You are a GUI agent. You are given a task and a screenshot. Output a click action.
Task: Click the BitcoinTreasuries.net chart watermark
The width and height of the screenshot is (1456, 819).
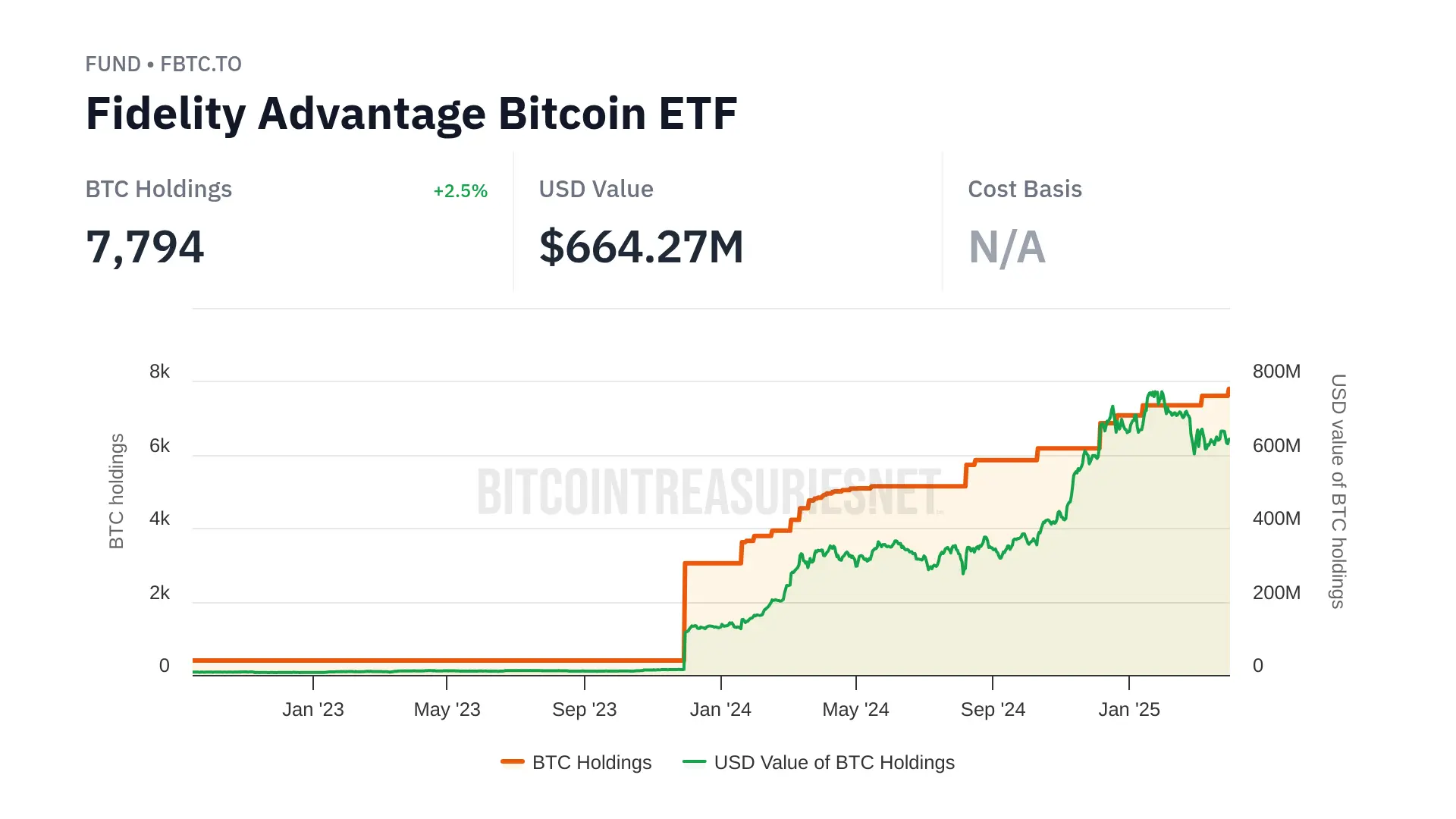coord(709,491)
